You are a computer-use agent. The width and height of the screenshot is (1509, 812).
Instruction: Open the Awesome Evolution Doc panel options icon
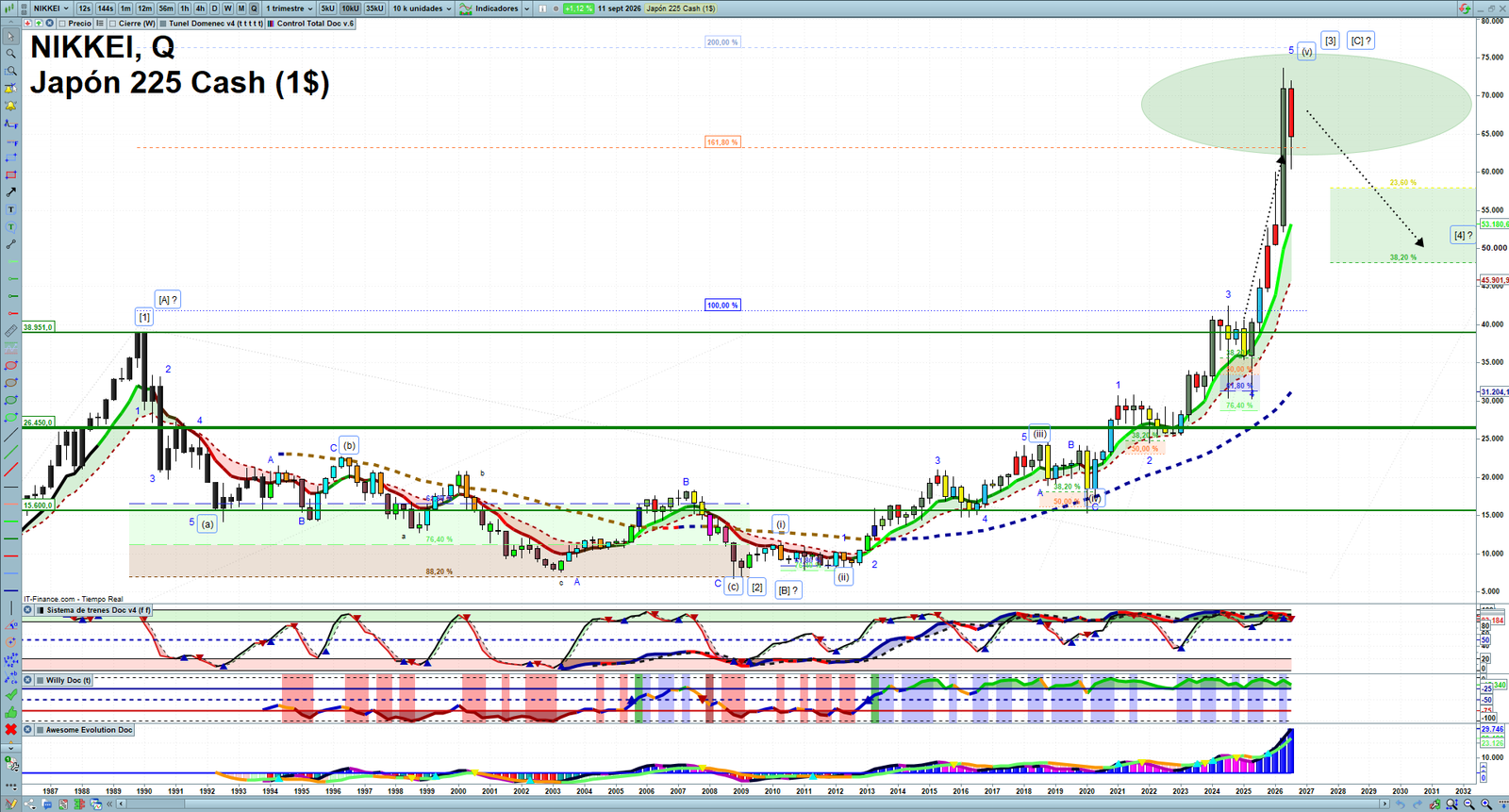[28, 730]
